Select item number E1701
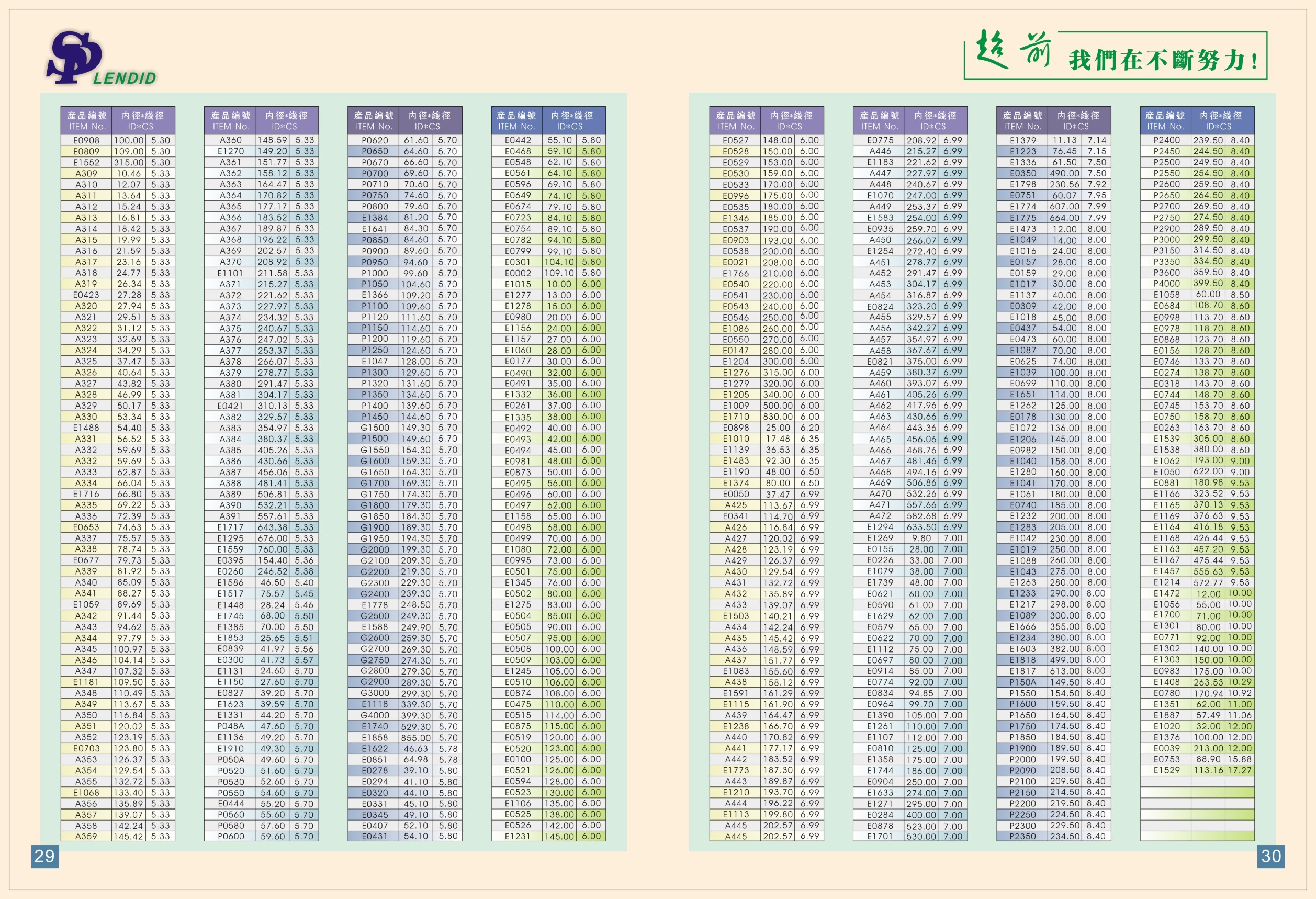This screenshot has width=1316, height=899. point(880,836)
